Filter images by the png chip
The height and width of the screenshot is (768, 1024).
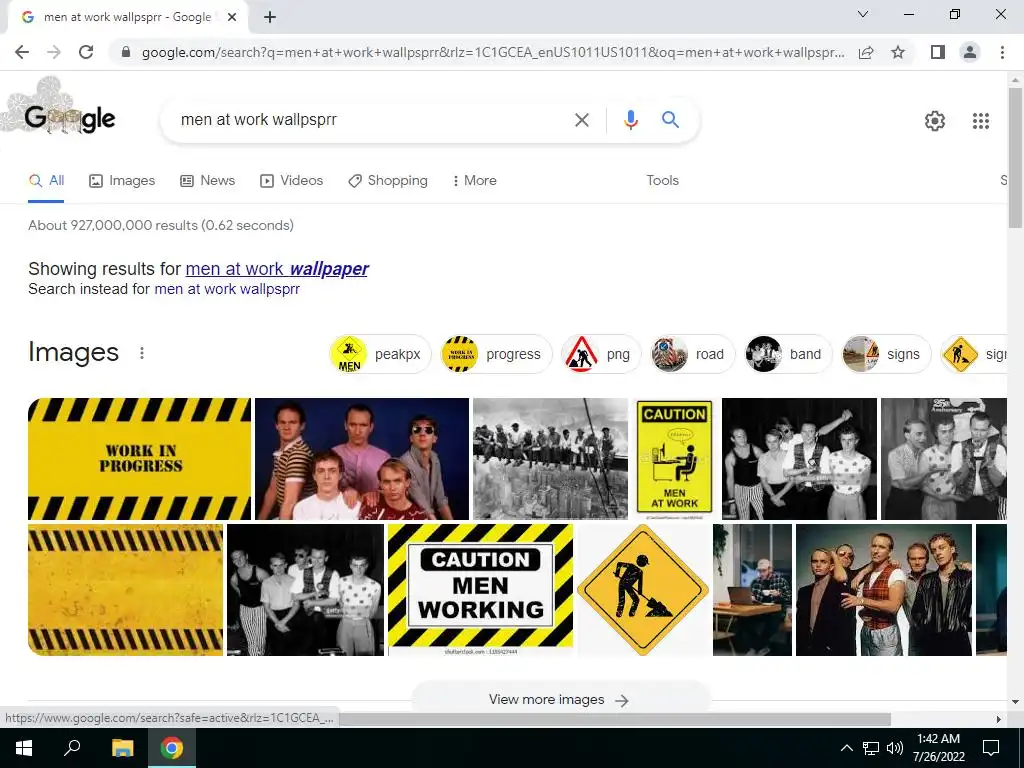pyautogui.click(x=601, y=354)
